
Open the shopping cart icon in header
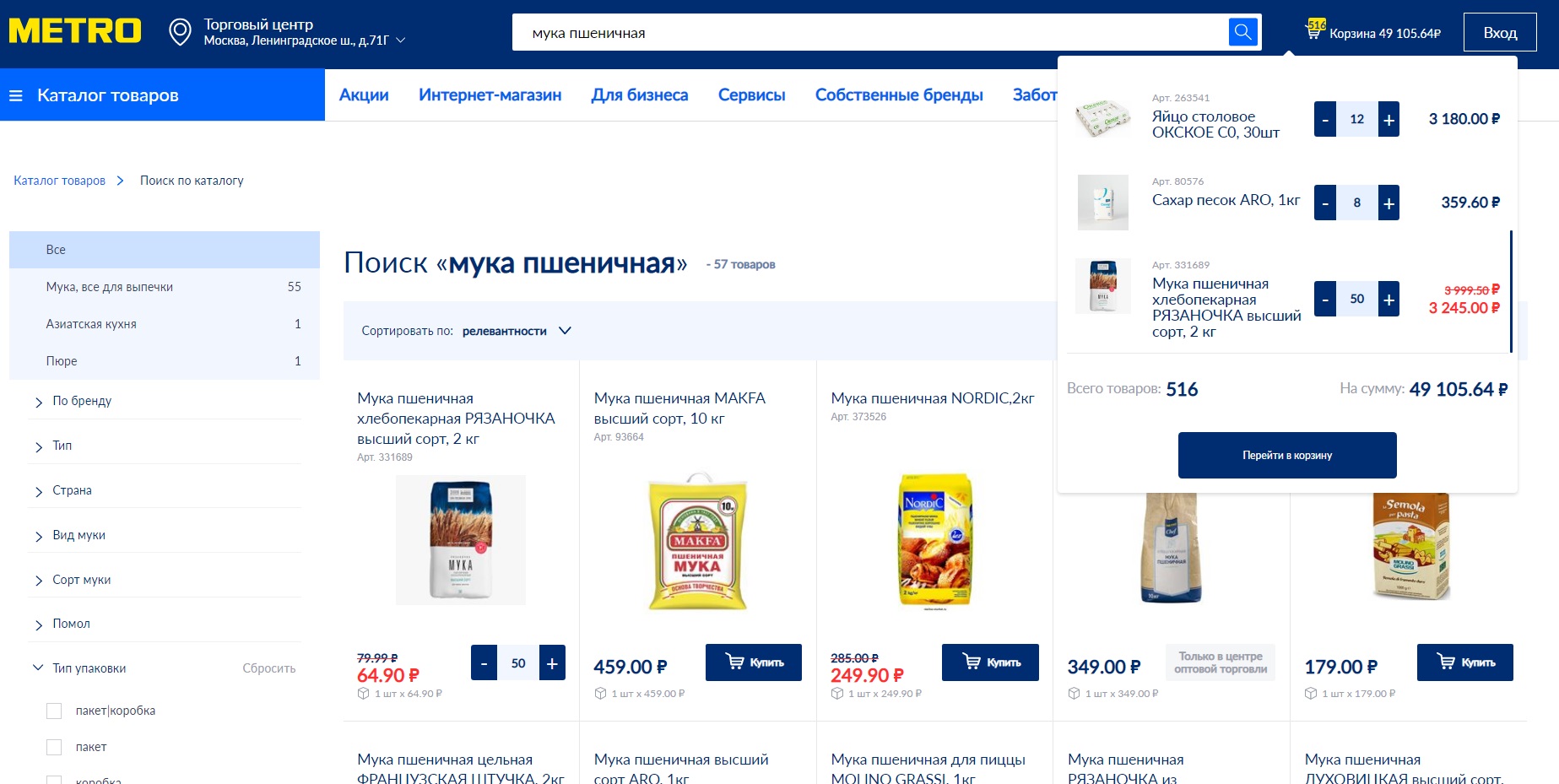point(1314,30)
